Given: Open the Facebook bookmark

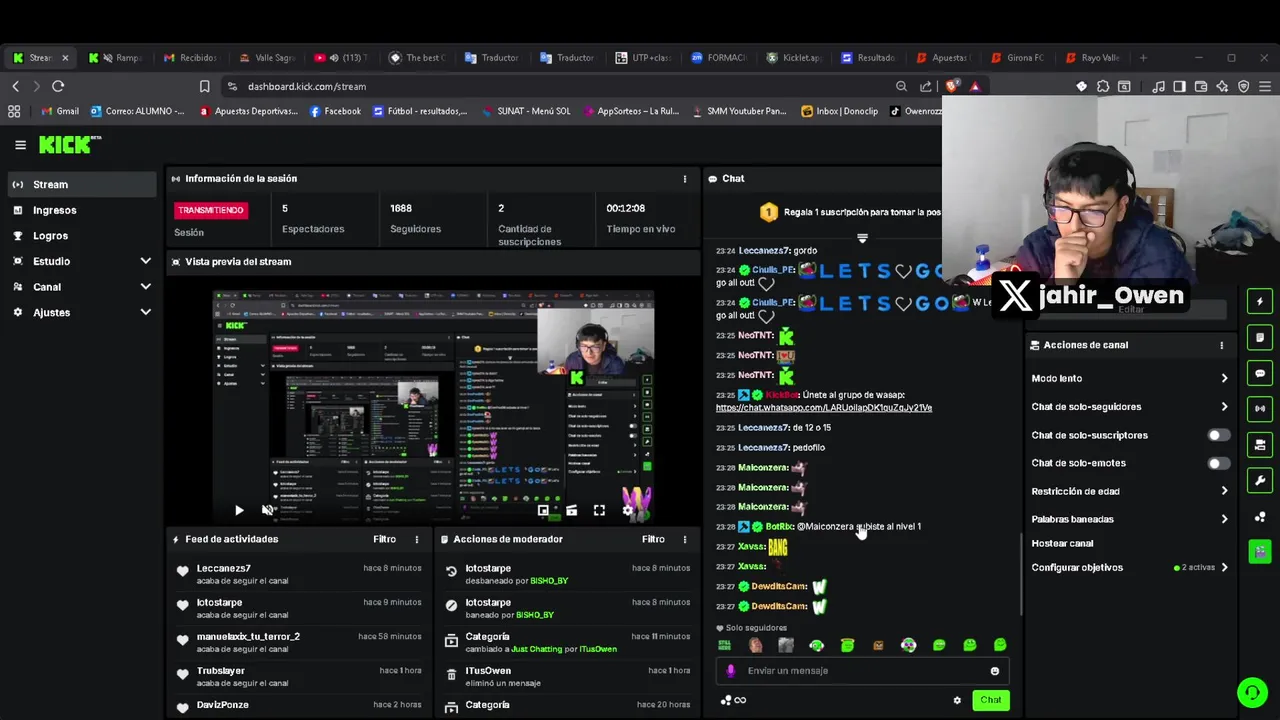Looking at the screenshot, I should tap(335, 111).
